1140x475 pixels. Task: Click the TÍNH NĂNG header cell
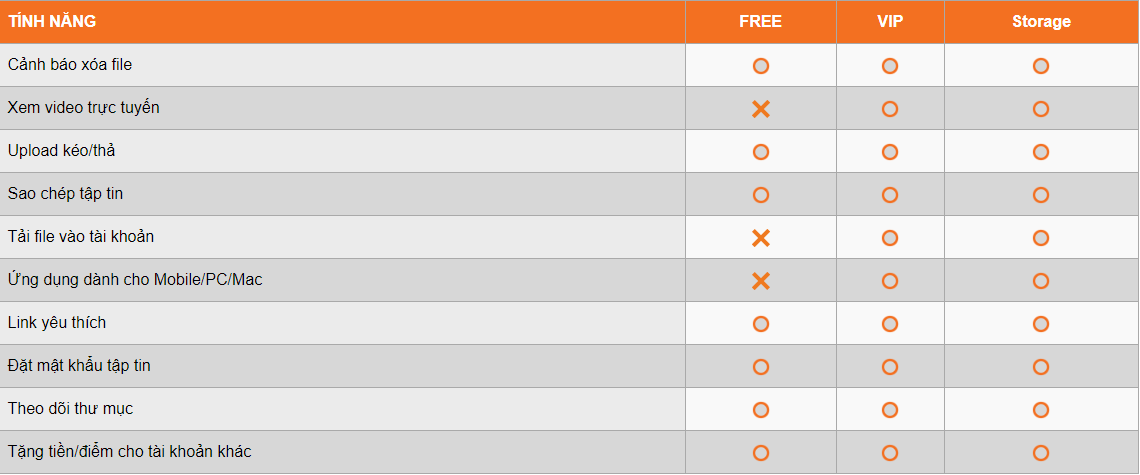point(52,21)
